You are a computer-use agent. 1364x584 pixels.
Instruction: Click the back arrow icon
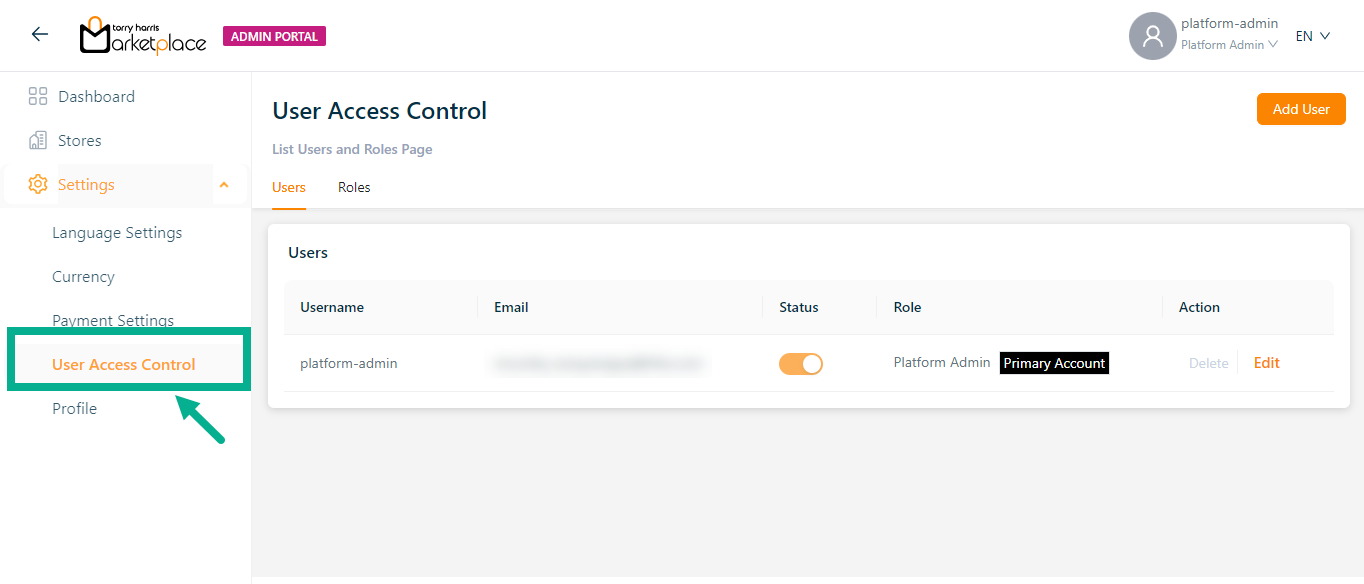(40, 35)
